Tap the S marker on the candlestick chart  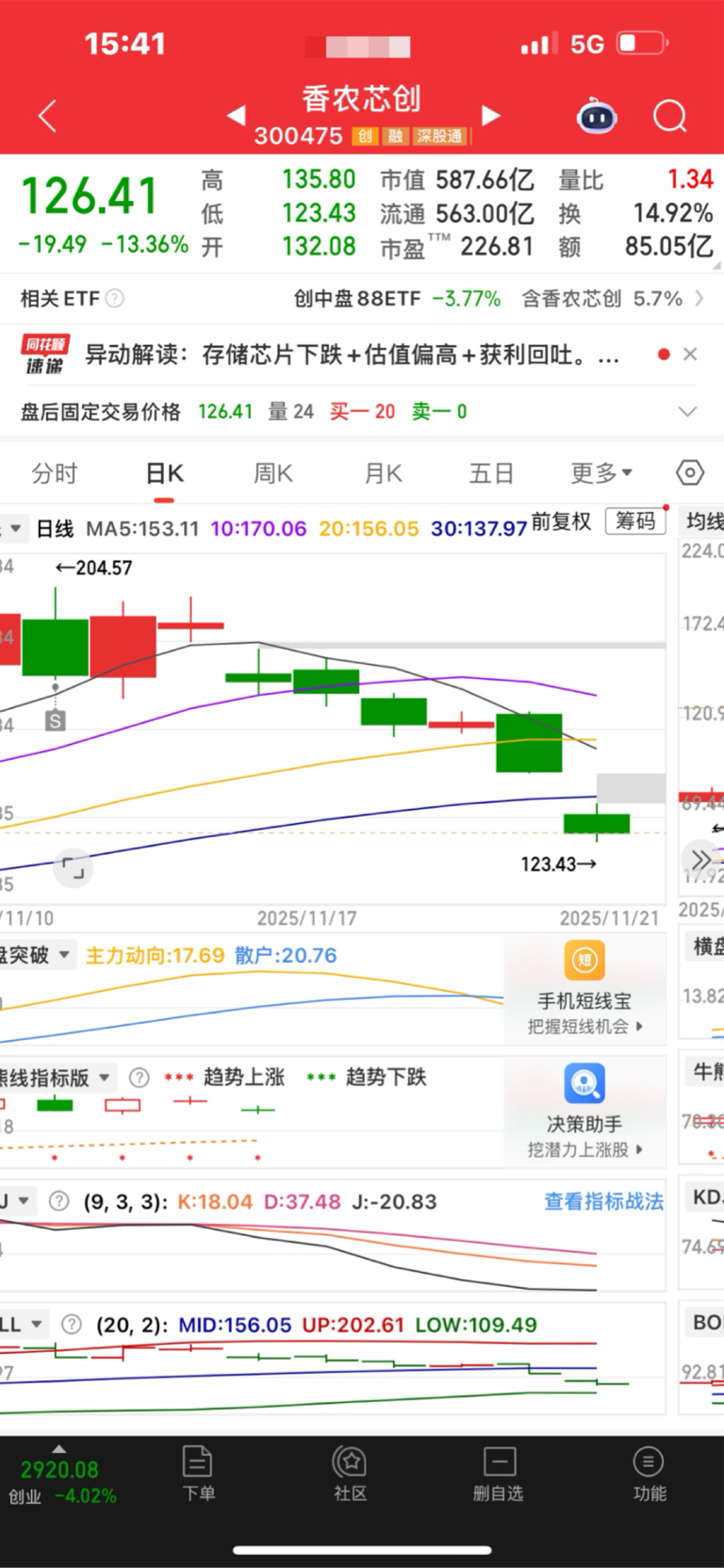56,721
